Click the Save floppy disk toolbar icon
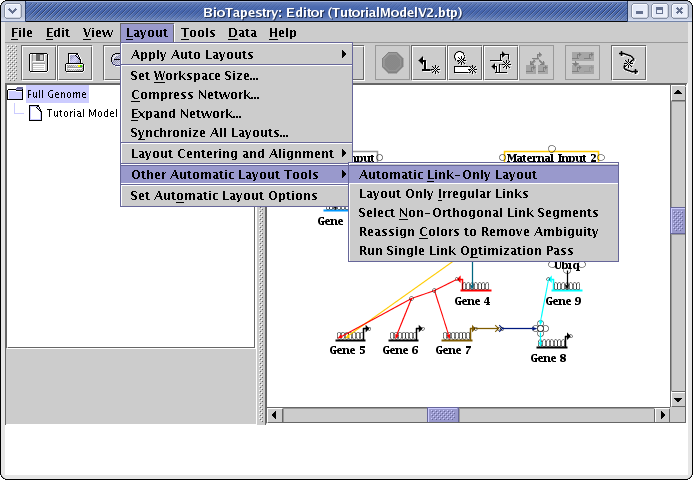The width and height of the screenshot is (693, 480). (40, 63)
